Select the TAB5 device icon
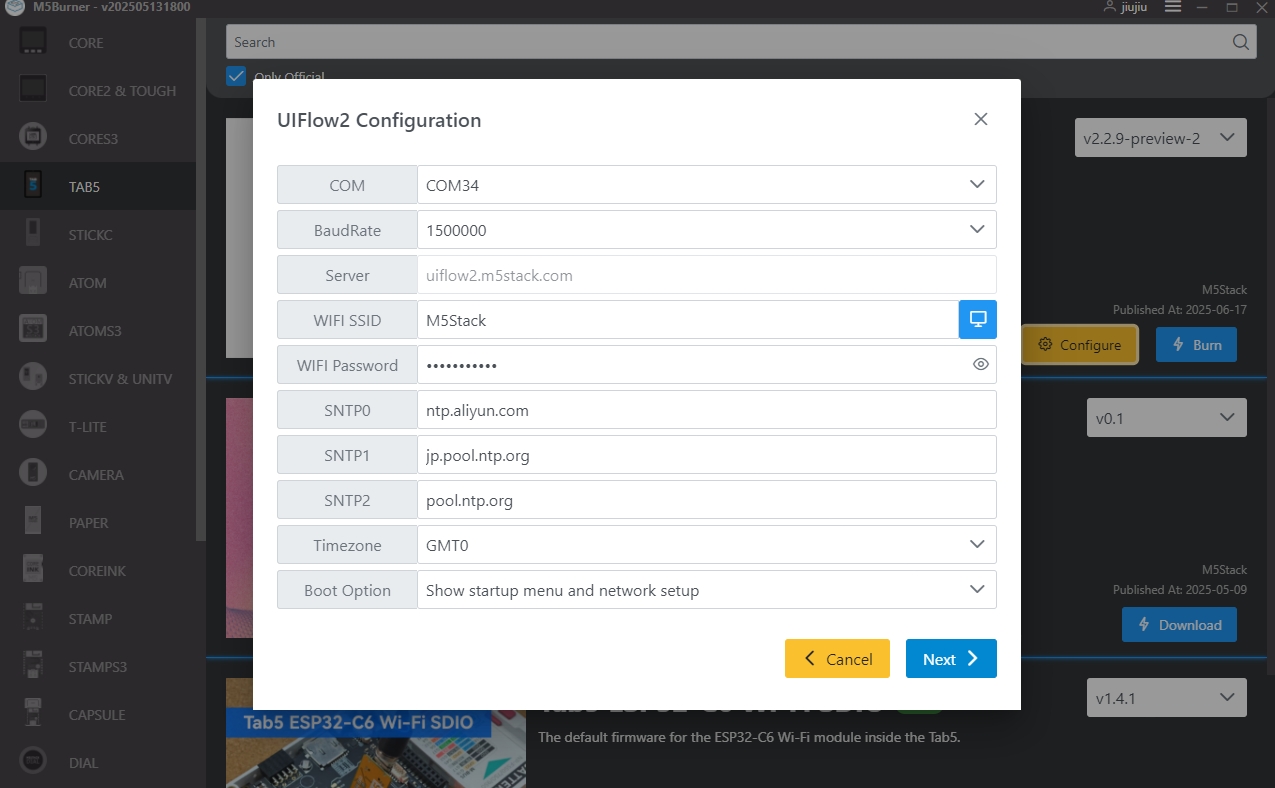1275x788 pixels. coord(33,186)
